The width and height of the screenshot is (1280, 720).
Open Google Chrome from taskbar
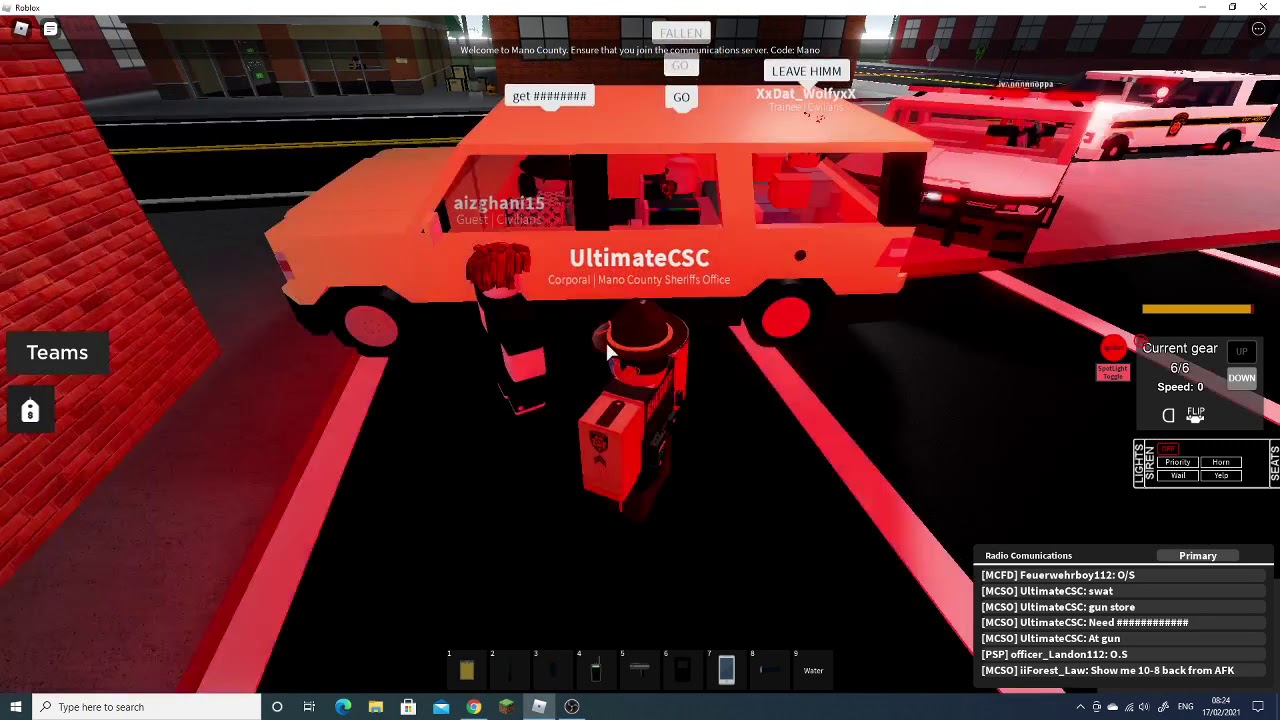click(x=474, y=707)
